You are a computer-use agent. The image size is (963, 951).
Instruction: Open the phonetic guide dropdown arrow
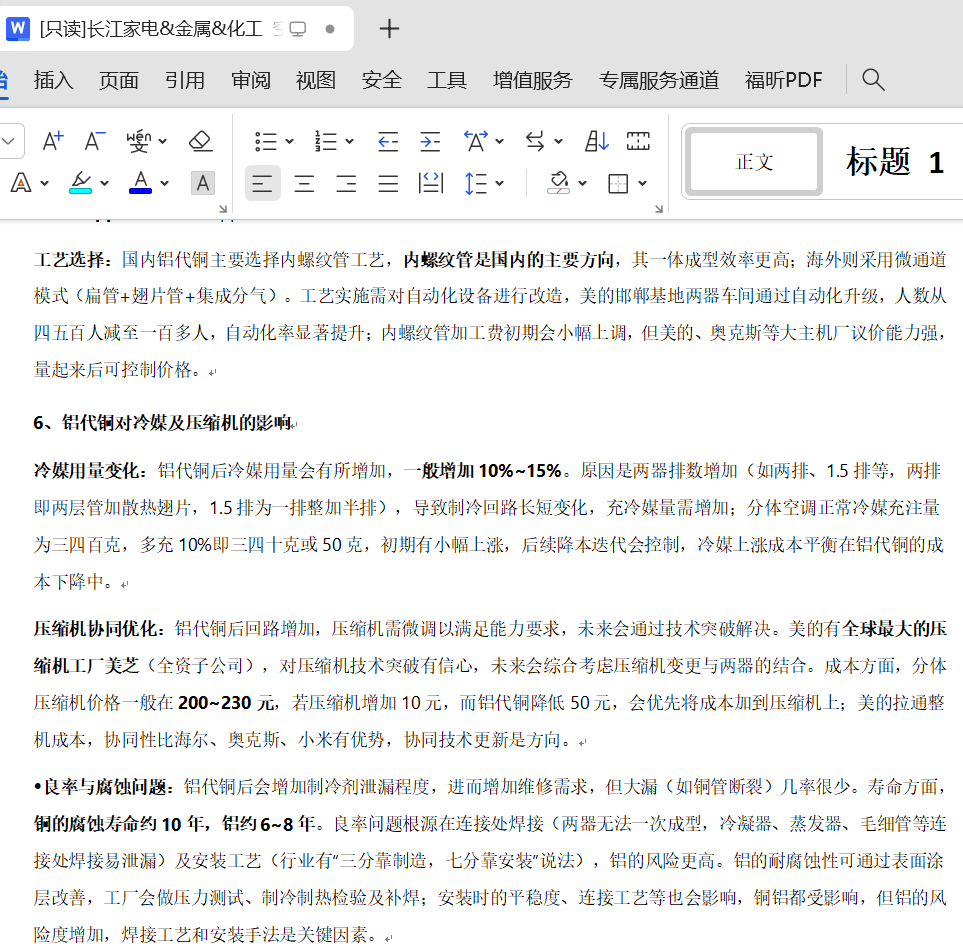[x=163, y=142]
